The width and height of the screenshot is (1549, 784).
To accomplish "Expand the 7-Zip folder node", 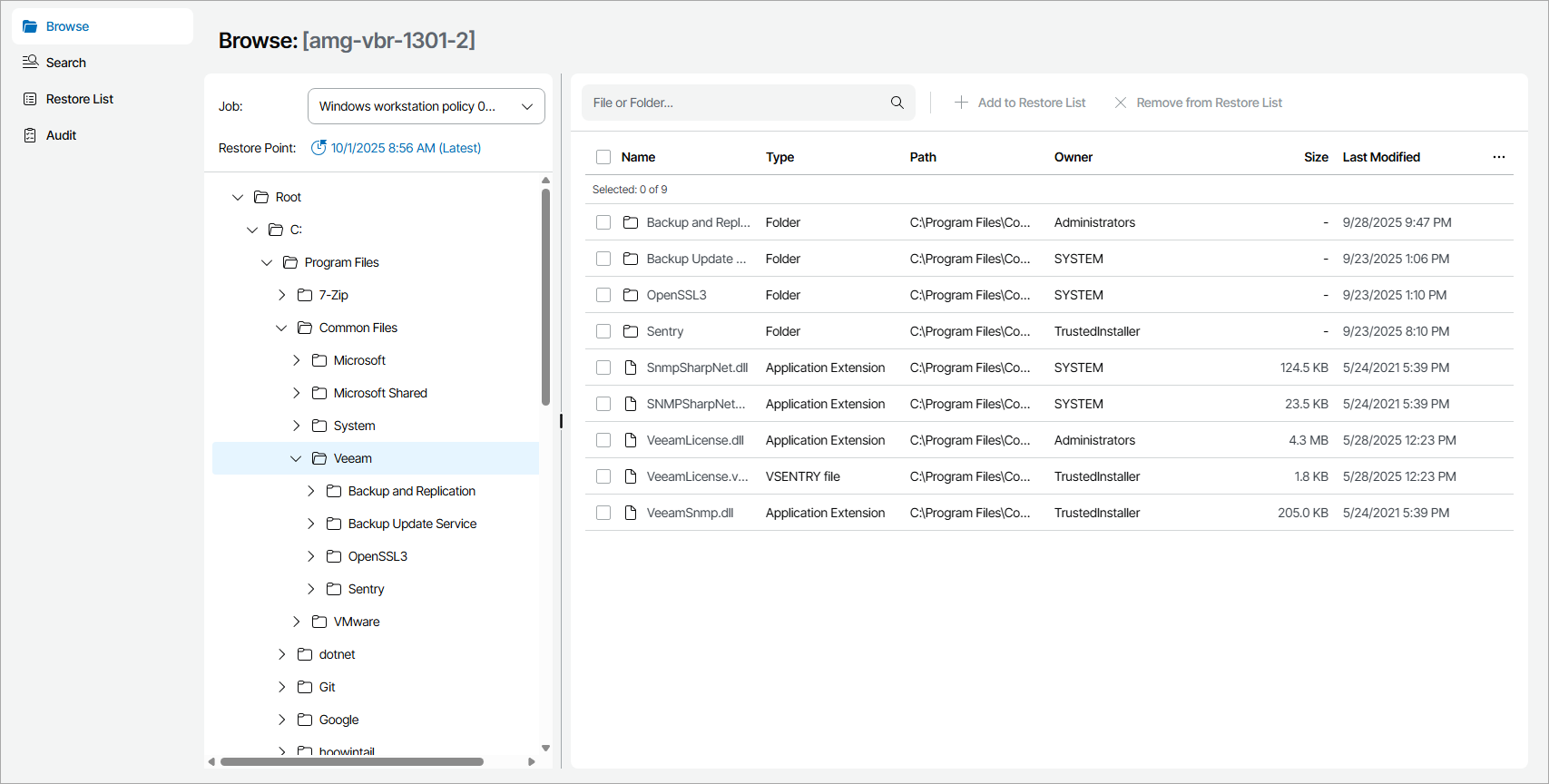I will tap(281, 295).
